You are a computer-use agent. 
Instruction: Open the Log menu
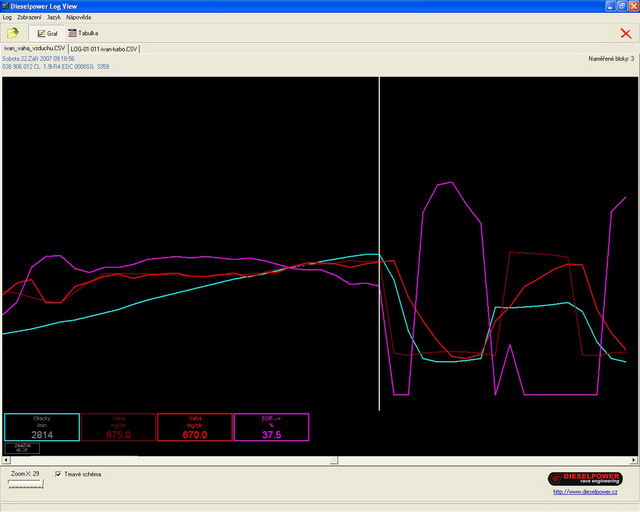click(7, 18)
